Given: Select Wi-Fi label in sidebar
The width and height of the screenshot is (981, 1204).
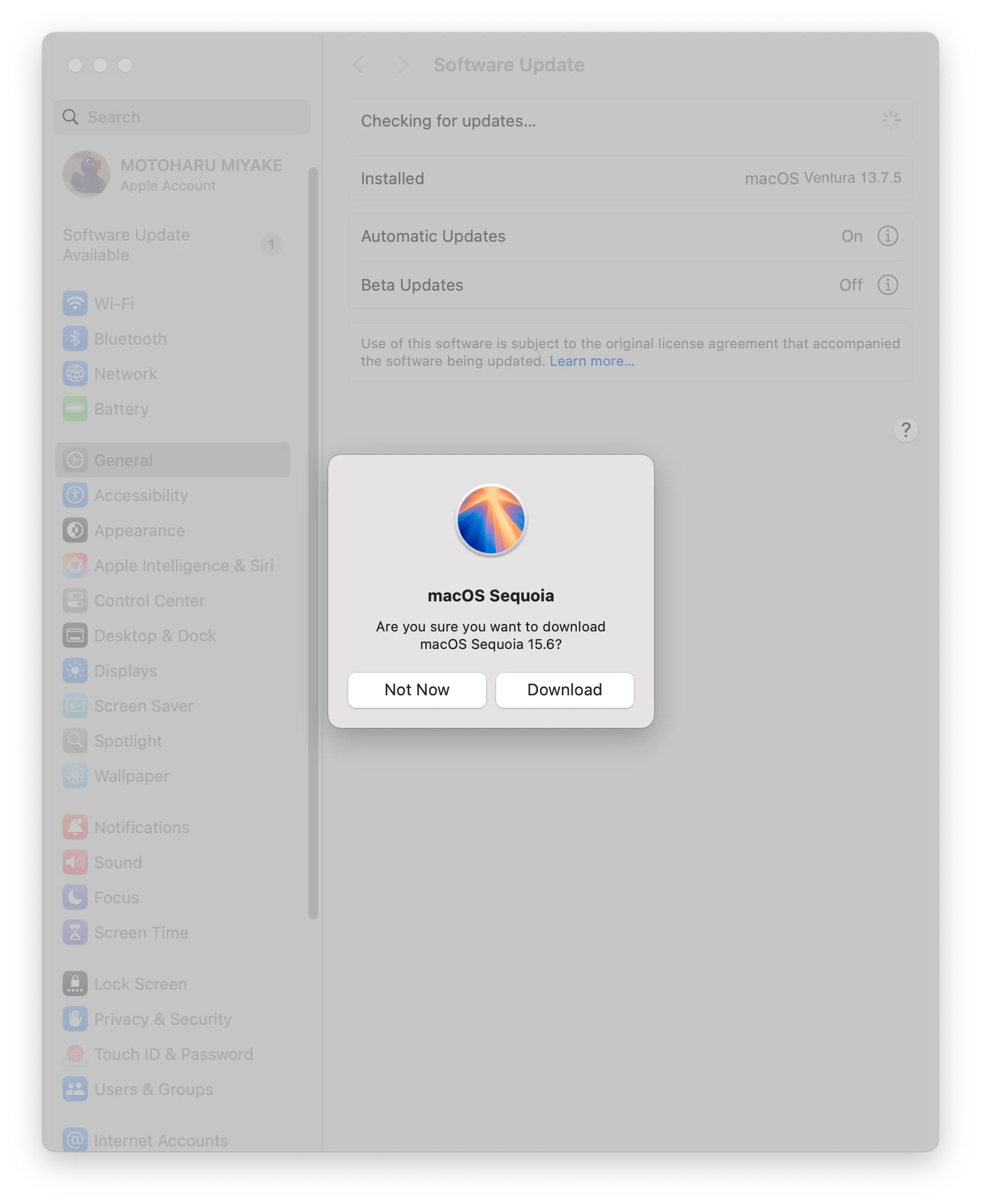Looking at the screenshot, I should [114, 304].
